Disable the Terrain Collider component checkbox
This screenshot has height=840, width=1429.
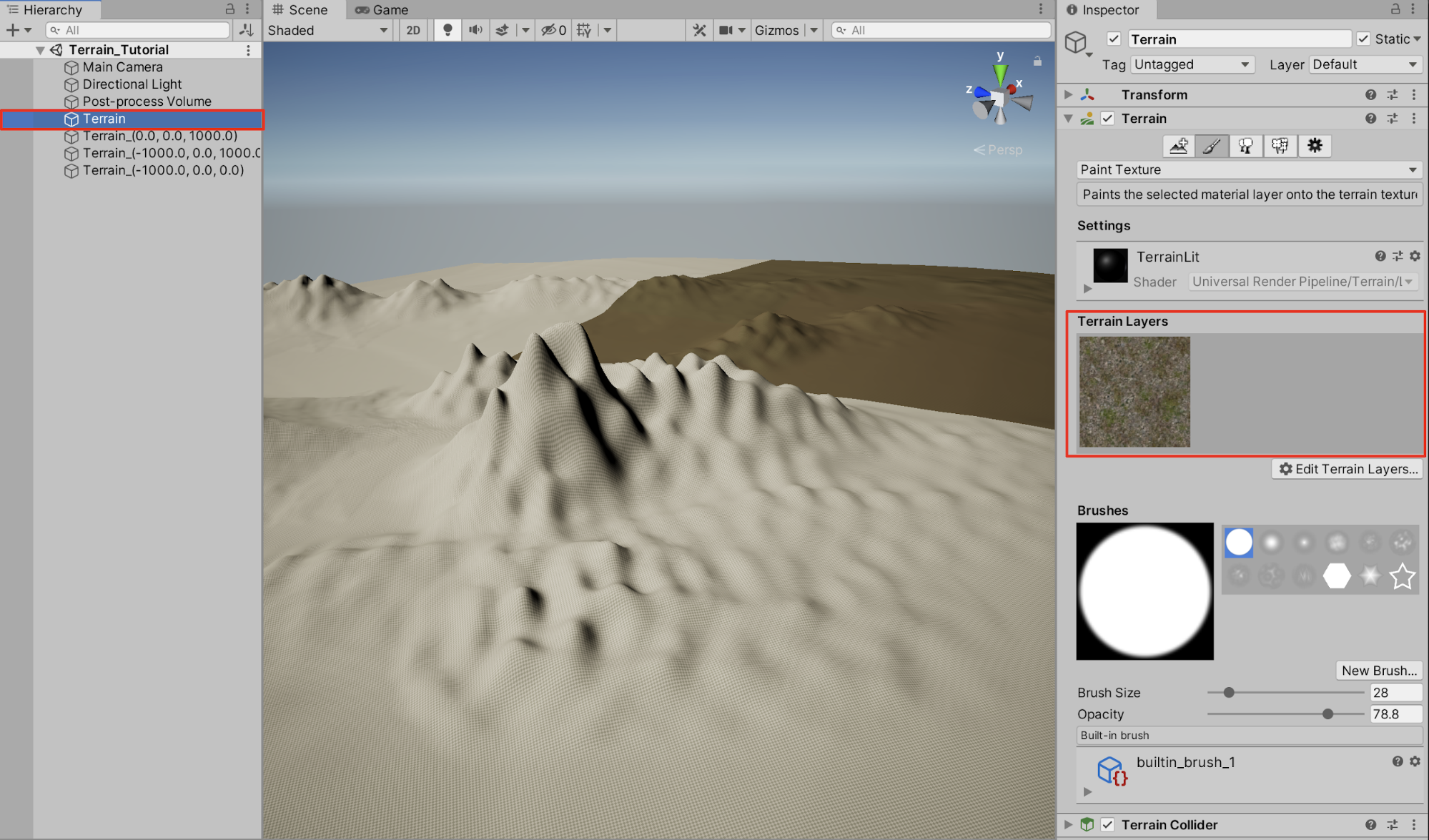[x=1107, y=824]
